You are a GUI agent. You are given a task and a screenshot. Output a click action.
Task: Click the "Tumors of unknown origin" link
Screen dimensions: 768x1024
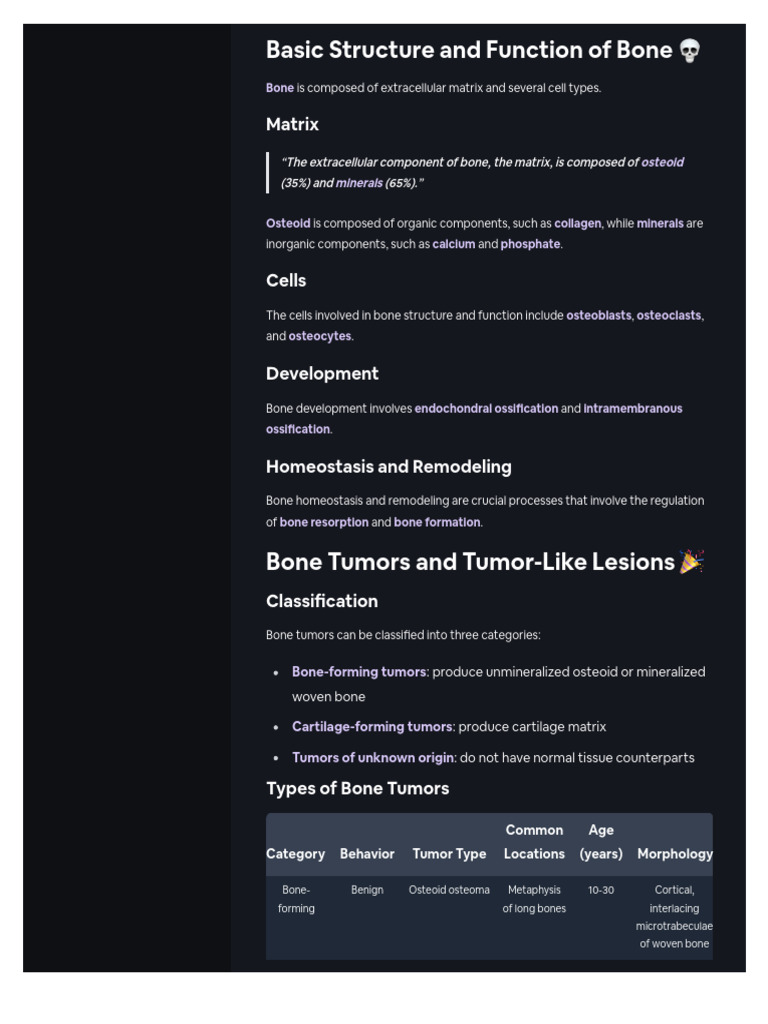[x=373, y=758]
